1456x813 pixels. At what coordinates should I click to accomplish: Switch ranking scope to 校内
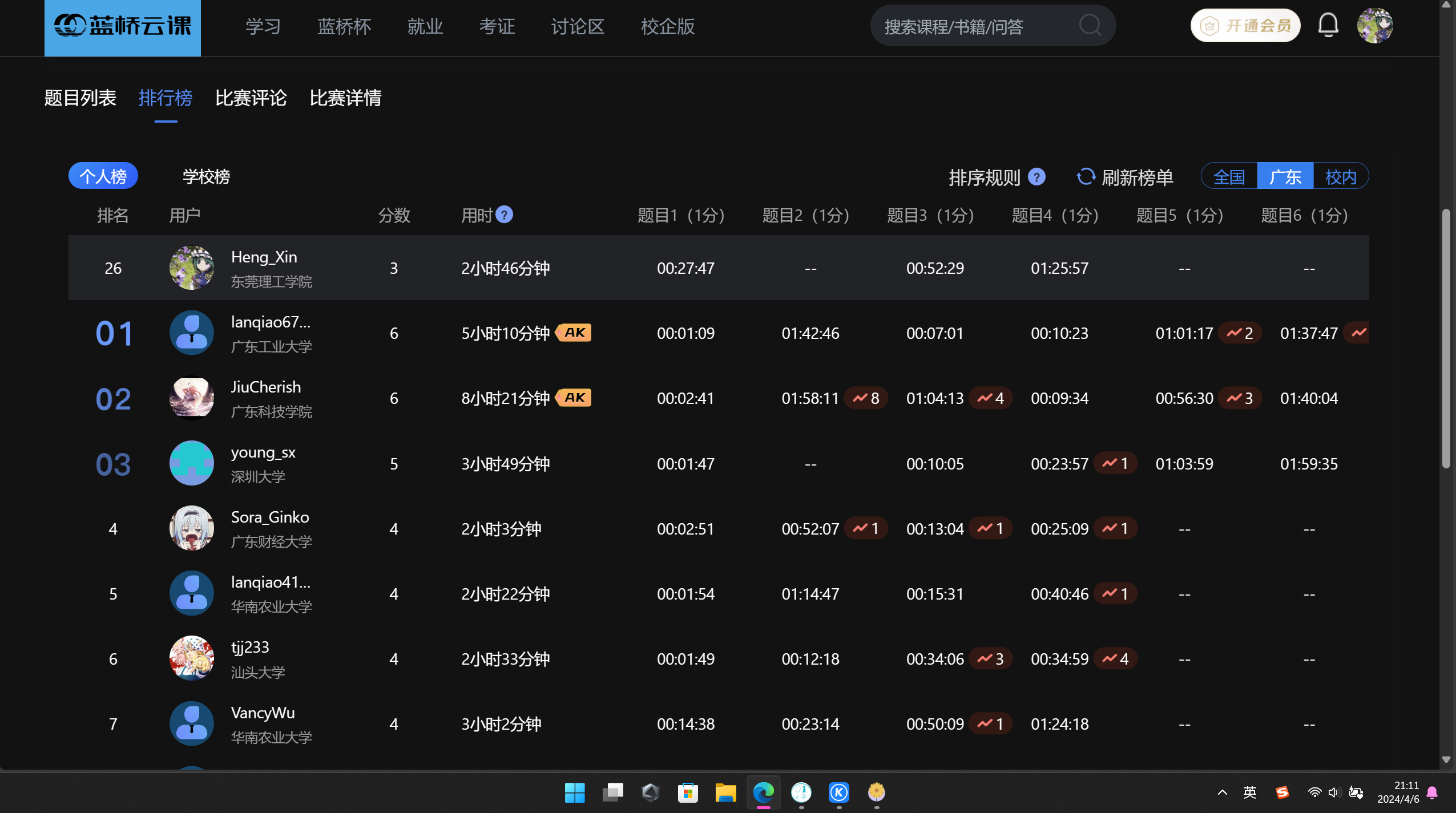(x=1340, y=176)
